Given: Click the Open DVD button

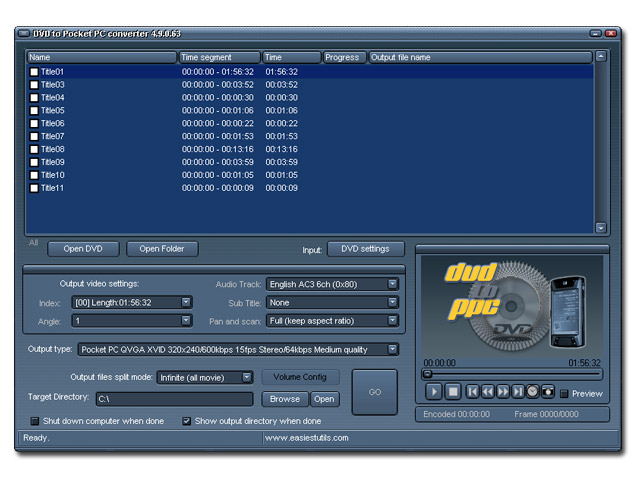Looking at the screenshot, I should pos(83,249).
